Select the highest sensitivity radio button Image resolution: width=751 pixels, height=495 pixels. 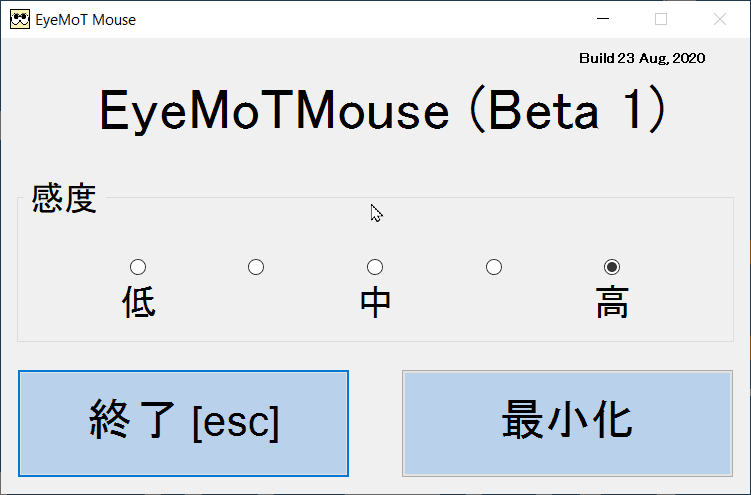[x=612, y=267]
